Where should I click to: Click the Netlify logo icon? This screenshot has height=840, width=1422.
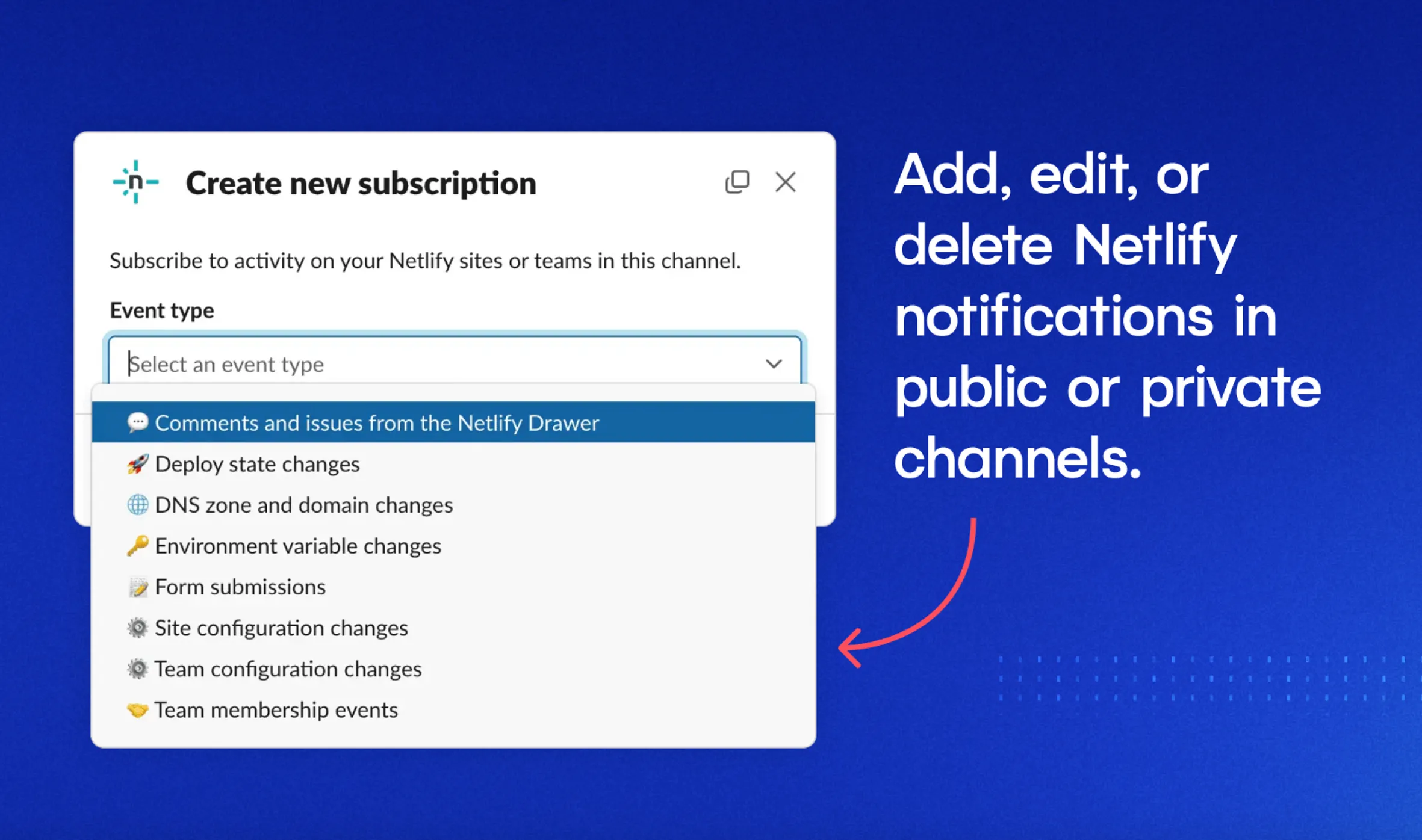click(x=135, y=182)
